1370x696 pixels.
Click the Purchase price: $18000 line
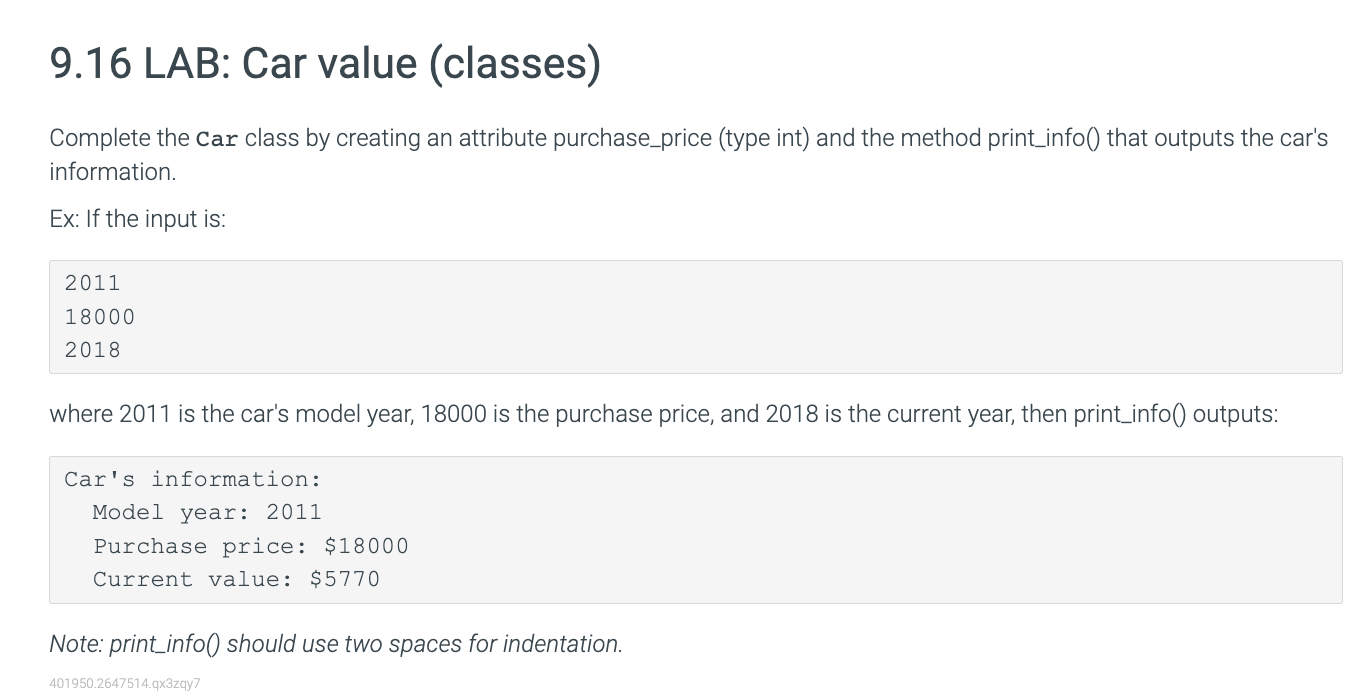click(x=251, y=546)
